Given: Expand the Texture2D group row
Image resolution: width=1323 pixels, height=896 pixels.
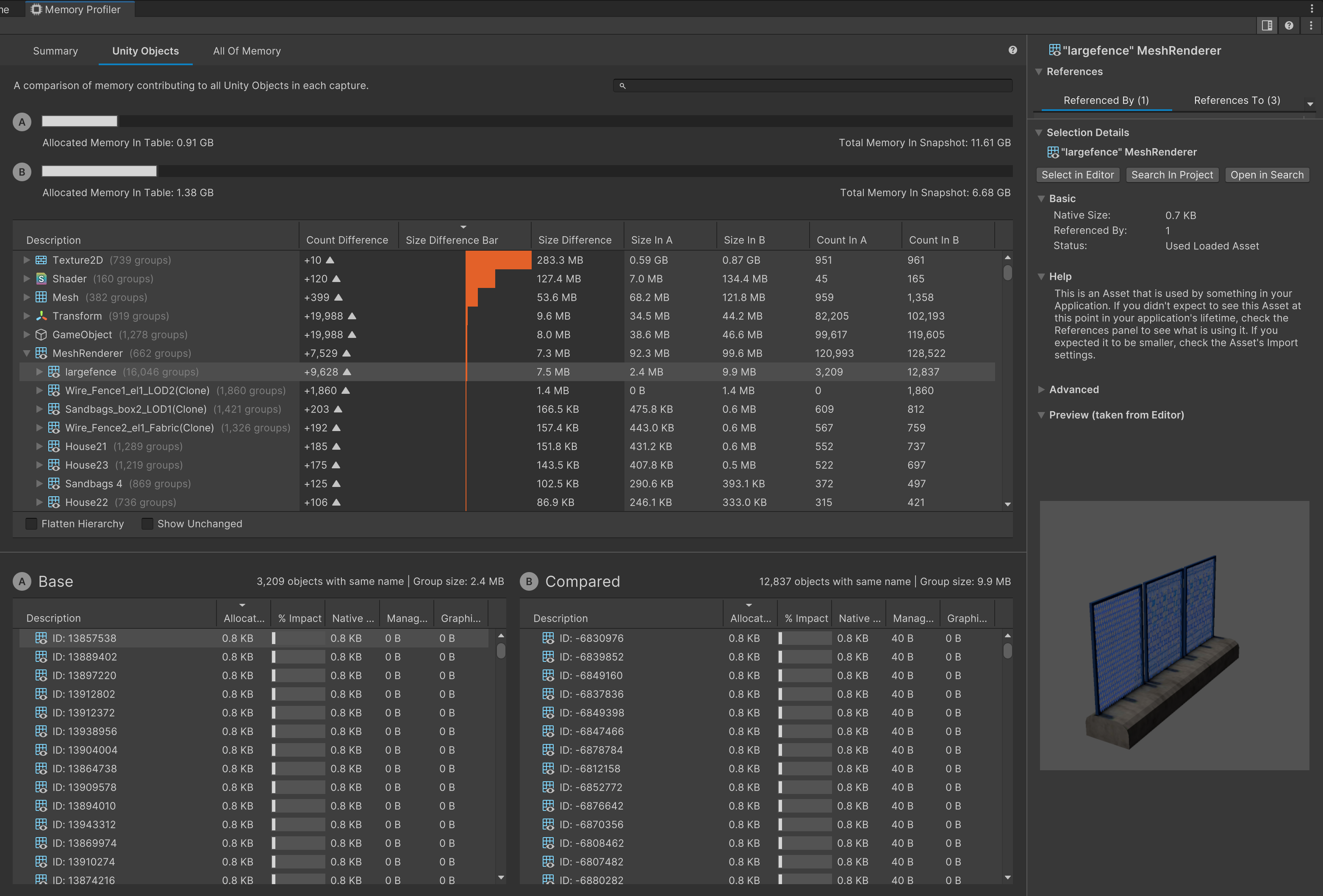Looking at the screenshot, I should tap(26, 260).
